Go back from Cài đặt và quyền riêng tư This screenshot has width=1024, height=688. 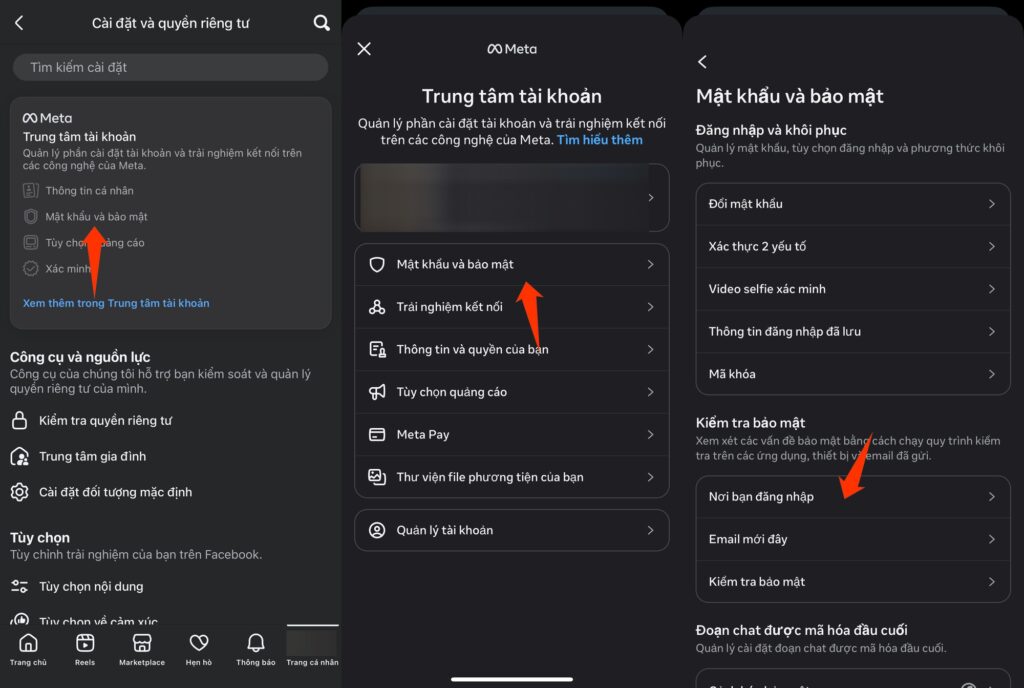[x=19, y=23]
